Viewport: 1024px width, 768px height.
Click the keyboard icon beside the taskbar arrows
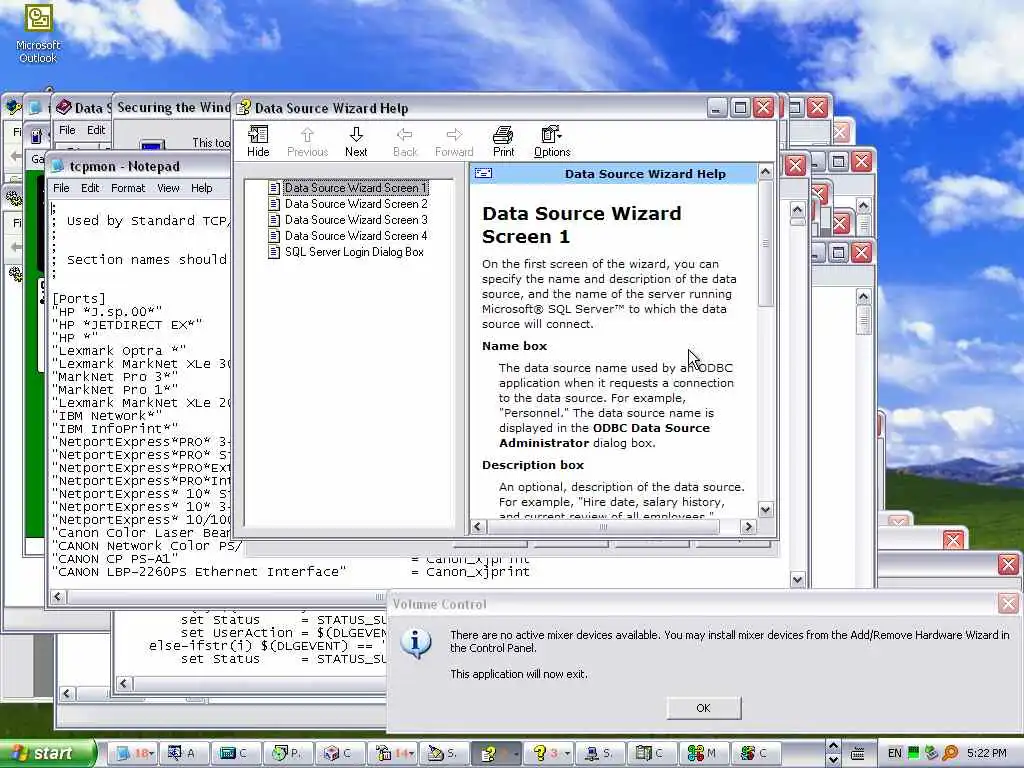tap(858, 754)
